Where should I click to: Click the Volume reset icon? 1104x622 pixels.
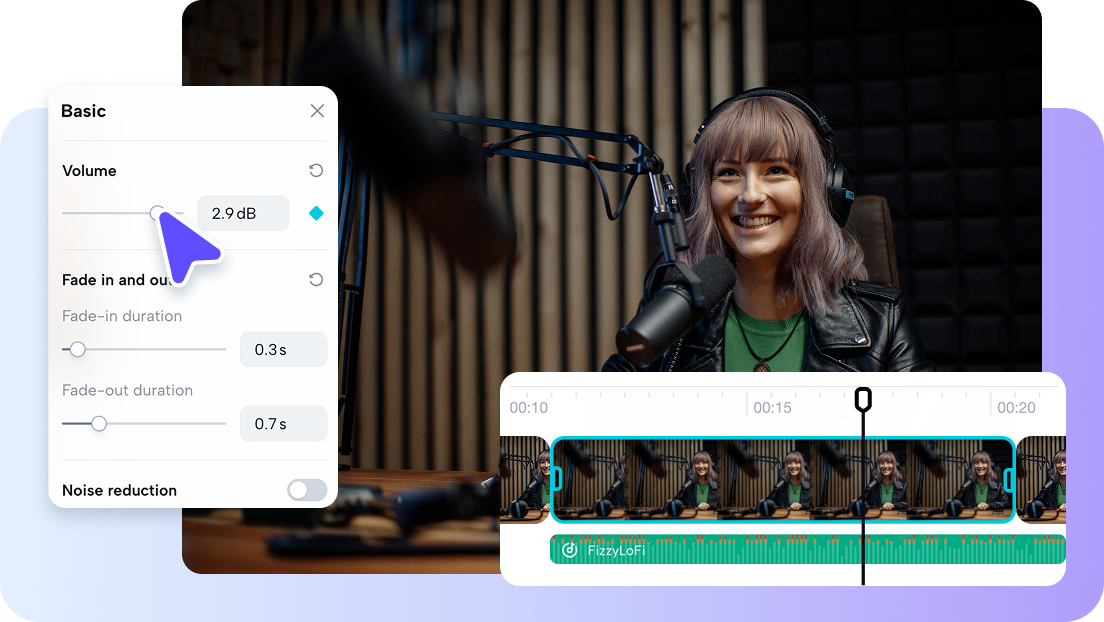coord(316,170)
